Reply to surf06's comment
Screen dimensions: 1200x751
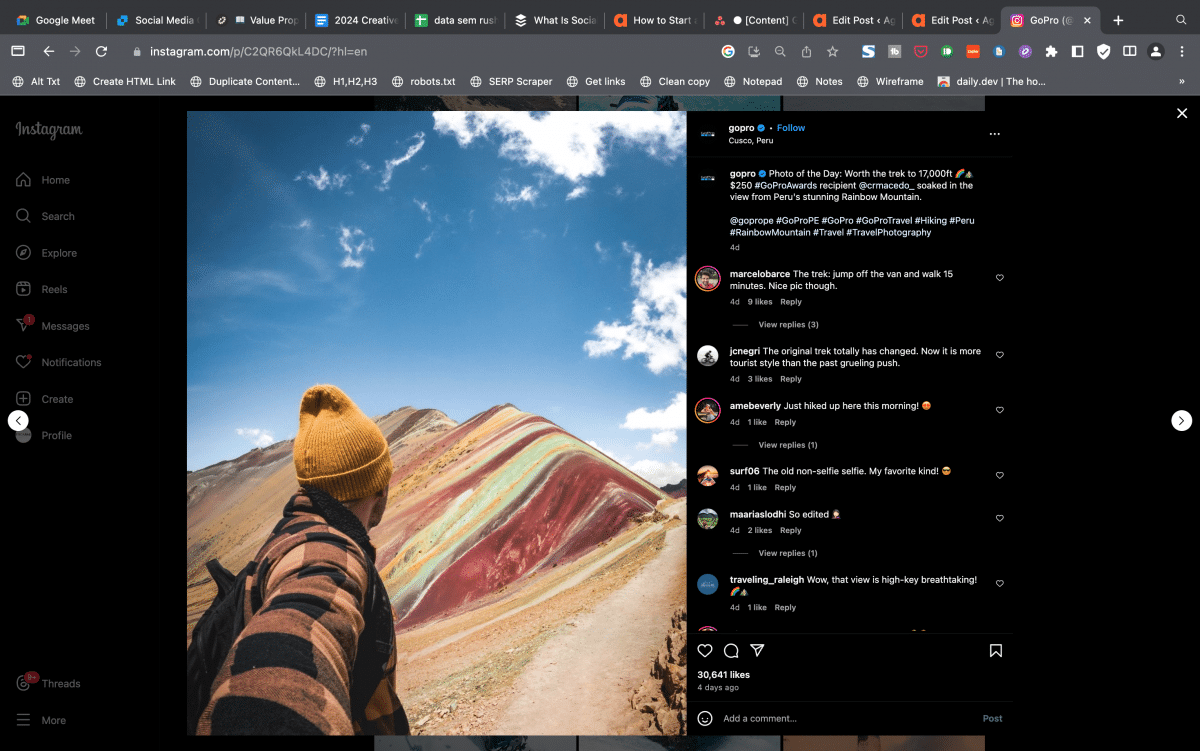point(785,488)
